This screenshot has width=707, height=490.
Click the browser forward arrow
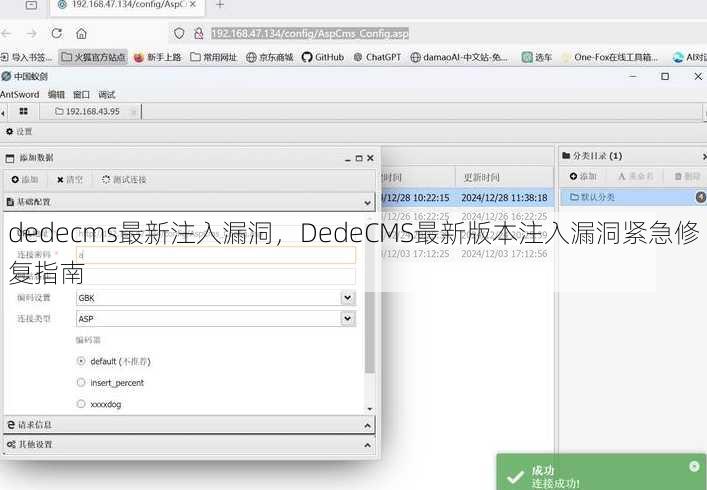[31, 33]
